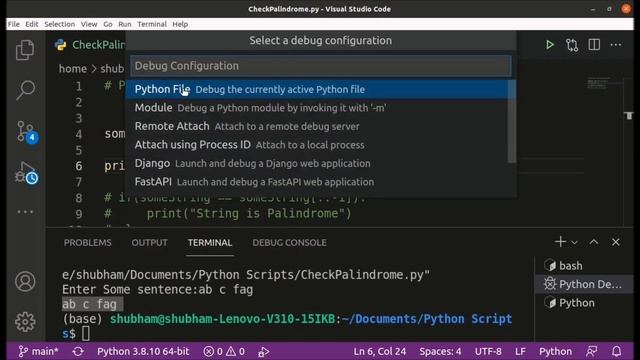Click the terminal command prompt line
The height and width of the screenshot is (360, 640).
point(287,326)
